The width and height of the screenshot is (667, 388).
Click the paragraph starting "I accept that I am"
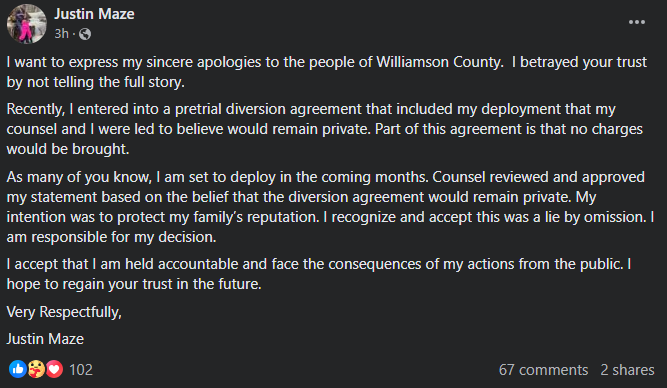[319, 274]
